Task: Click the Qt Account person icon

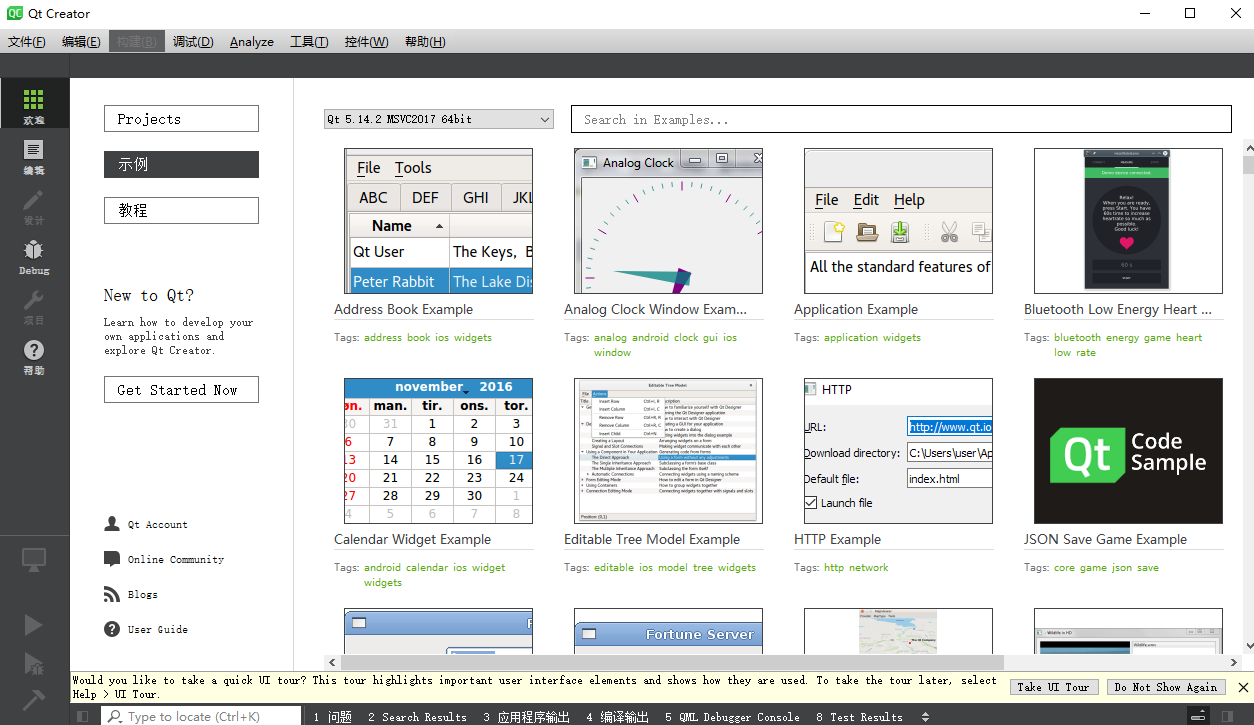Action: click(x=112, y=524)
